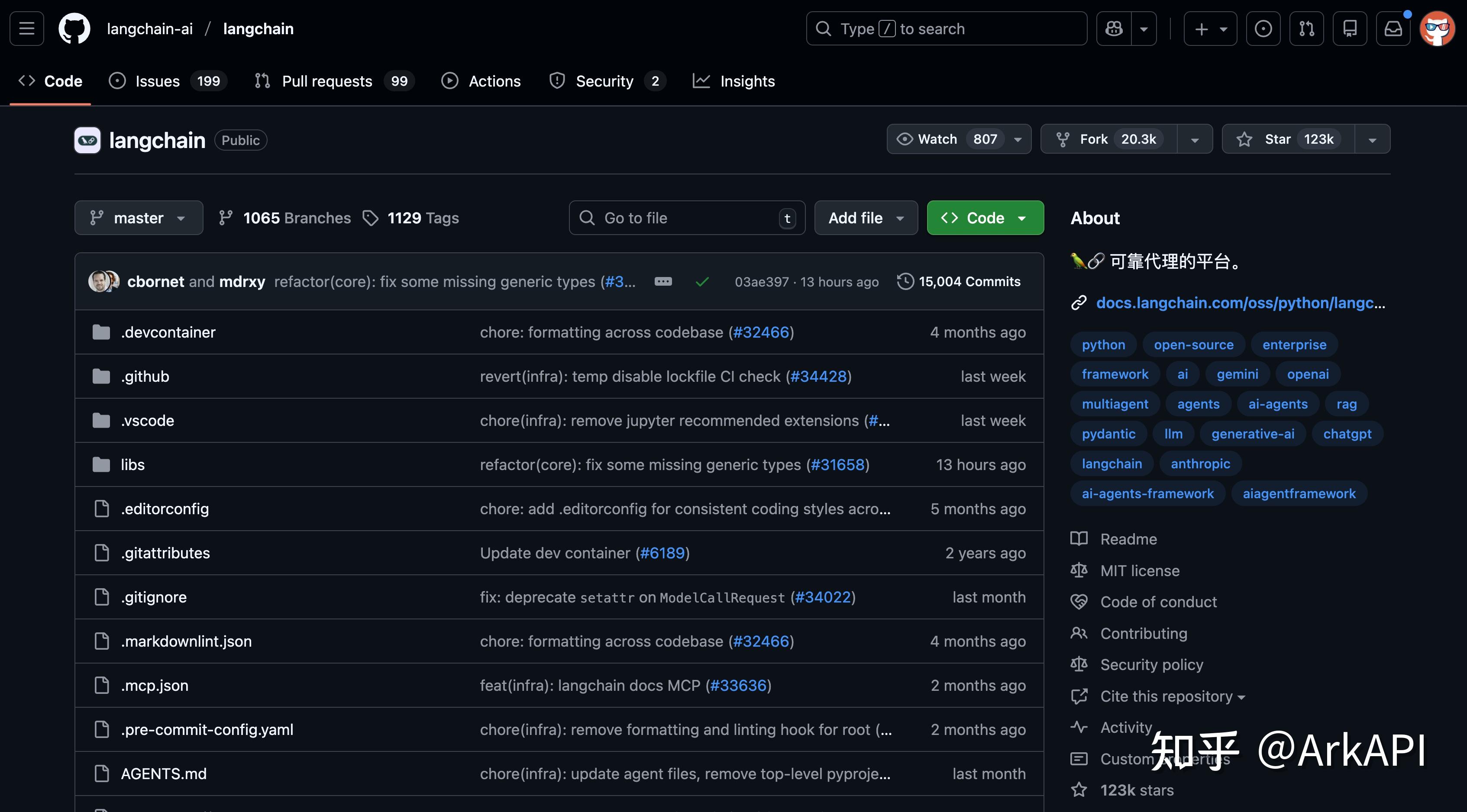Open the .devcontainer folder

click(168, 332)
